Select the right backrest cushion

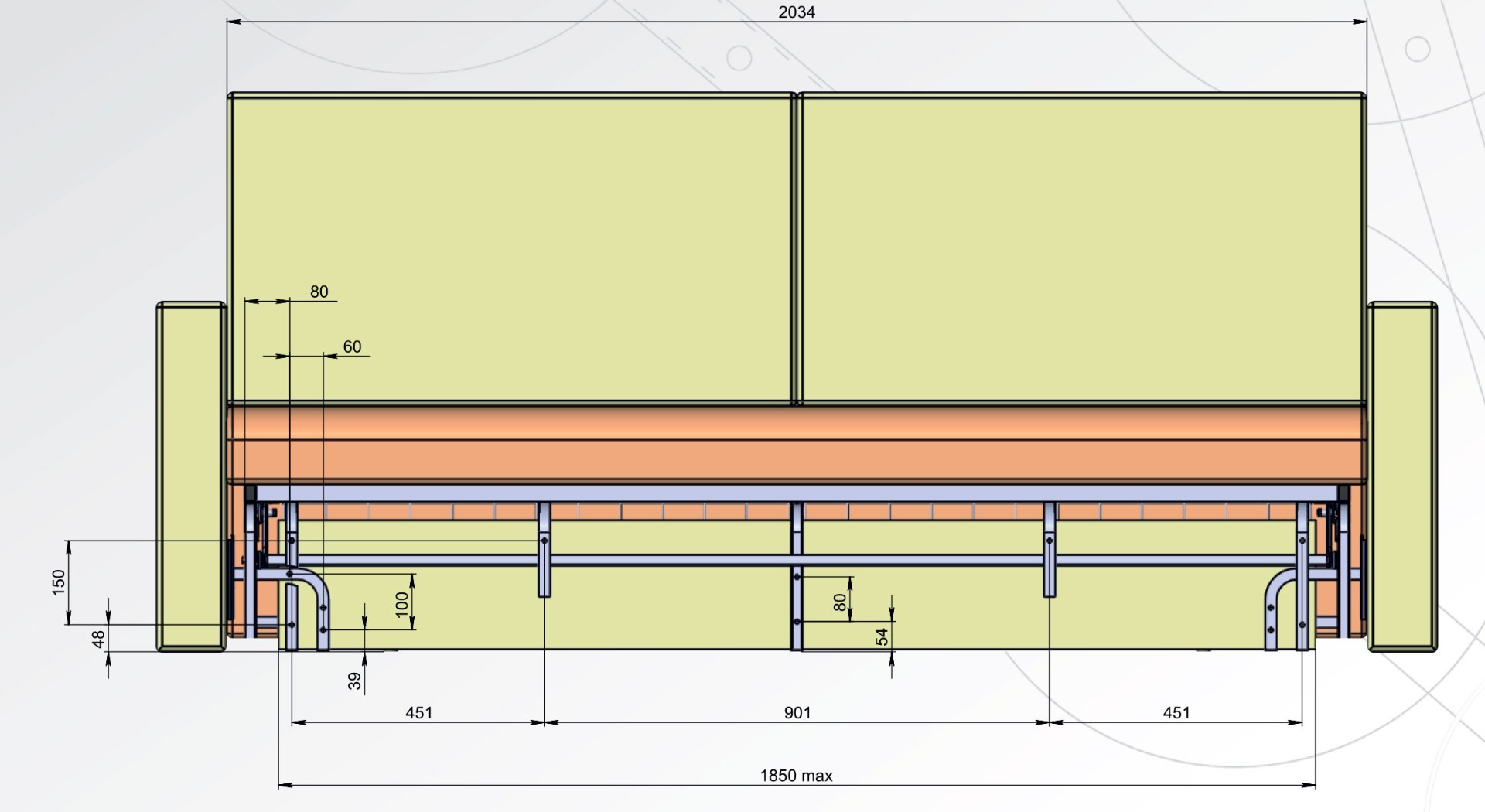tap(1082, 247)
